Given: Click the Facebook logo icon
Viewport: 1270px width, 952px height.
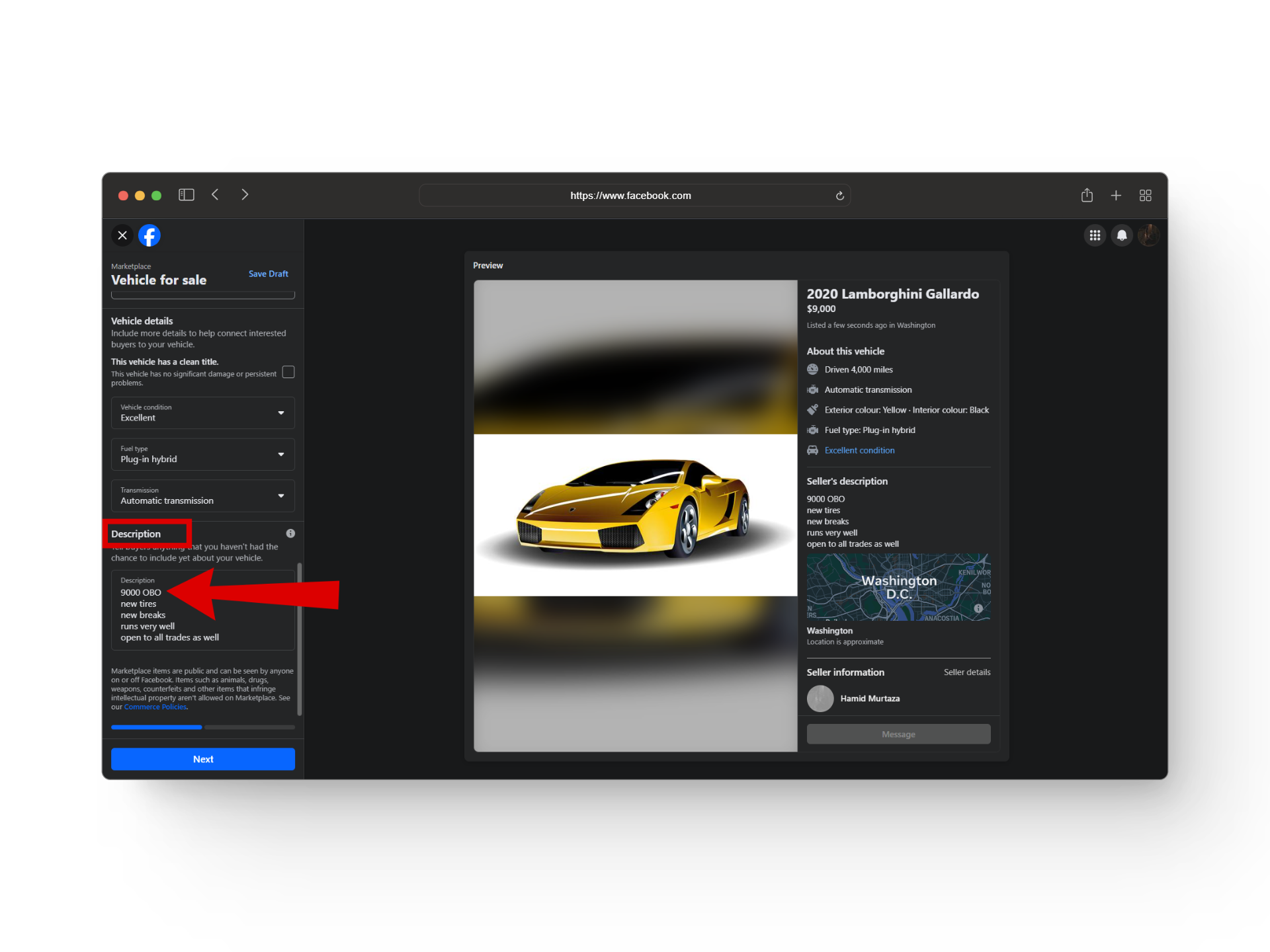Looking at the screenshot, I should point(149,235).
